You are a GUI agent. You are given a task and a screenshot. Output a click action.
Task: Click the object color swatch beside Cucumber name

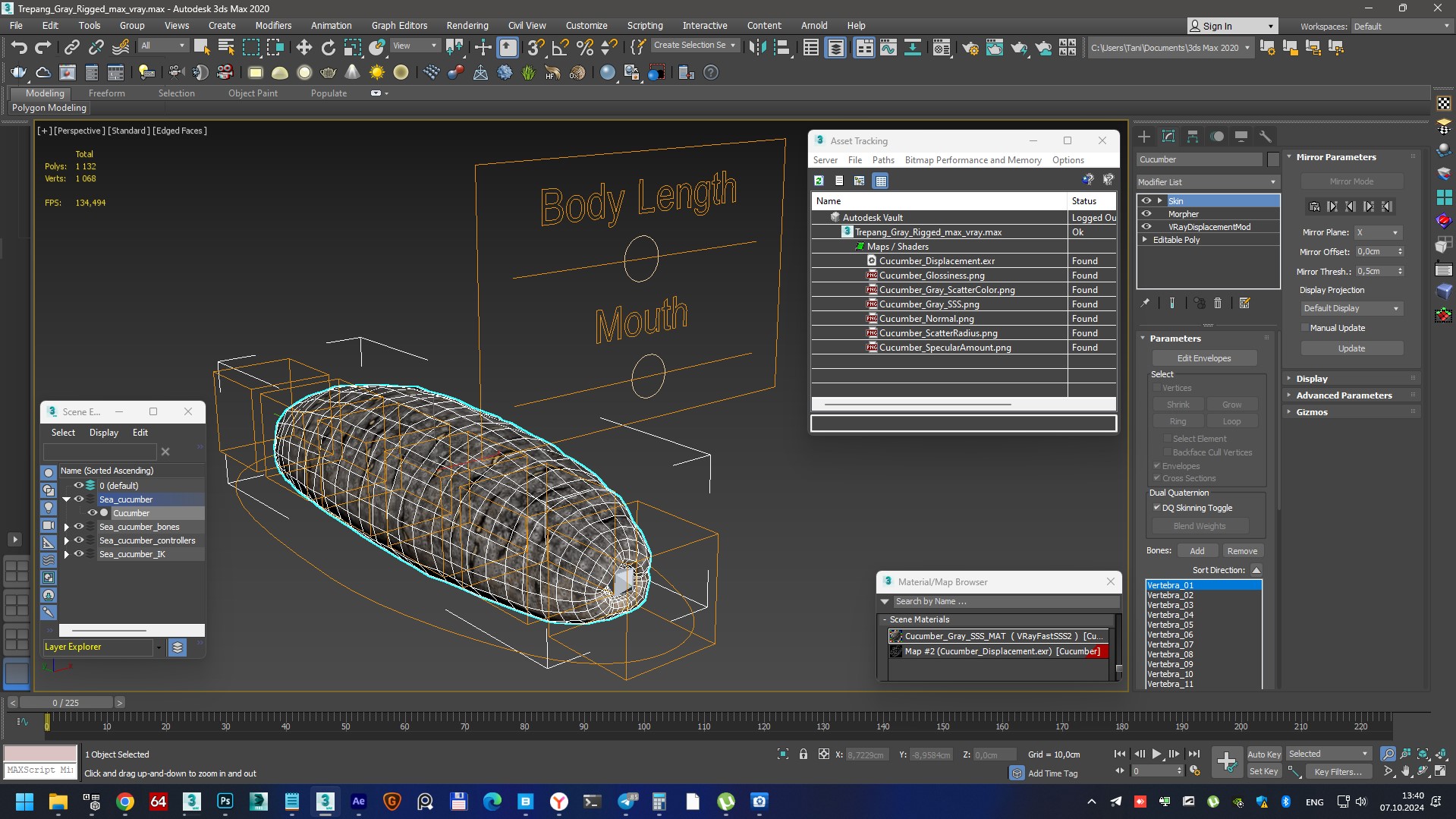coord(1273,159)
